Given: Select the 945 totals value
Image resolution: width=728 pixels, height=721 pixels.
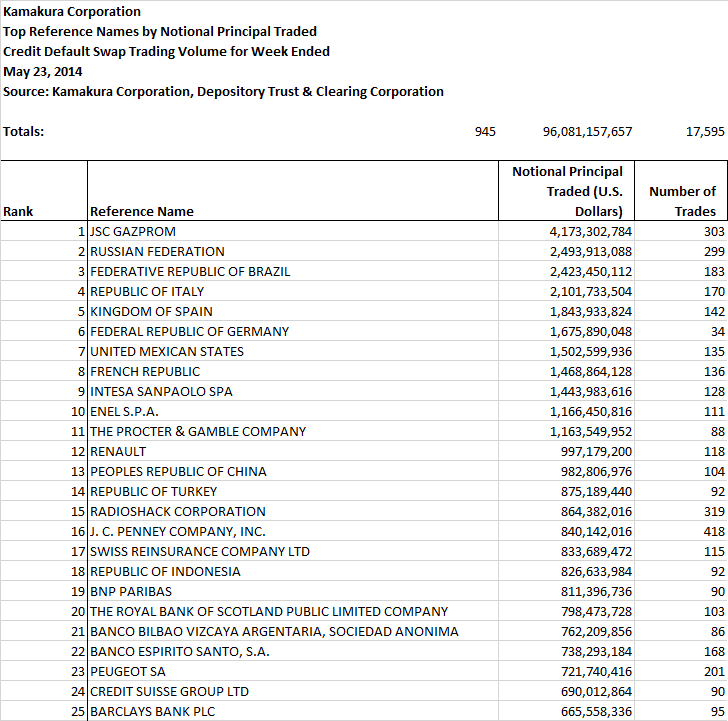Looking at the screenshot, I should coord(485,131).
